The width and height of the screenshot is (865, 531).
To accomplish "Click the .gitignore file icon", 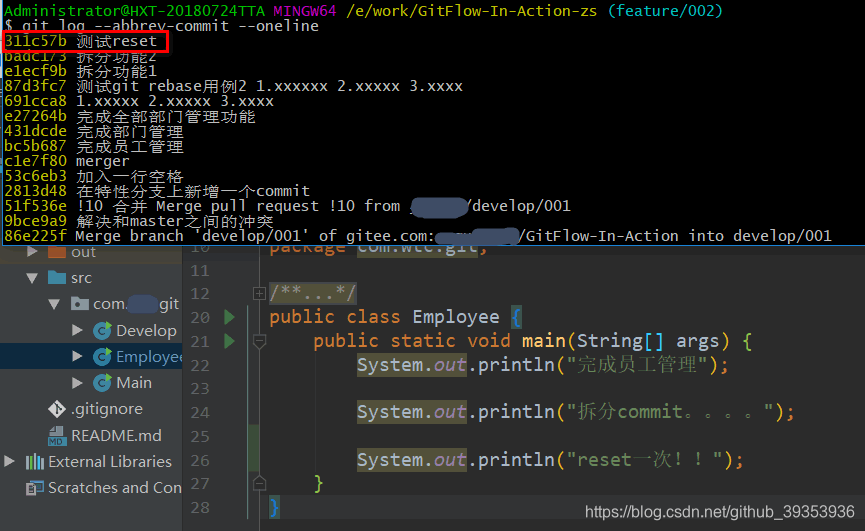I will point(57,409).
